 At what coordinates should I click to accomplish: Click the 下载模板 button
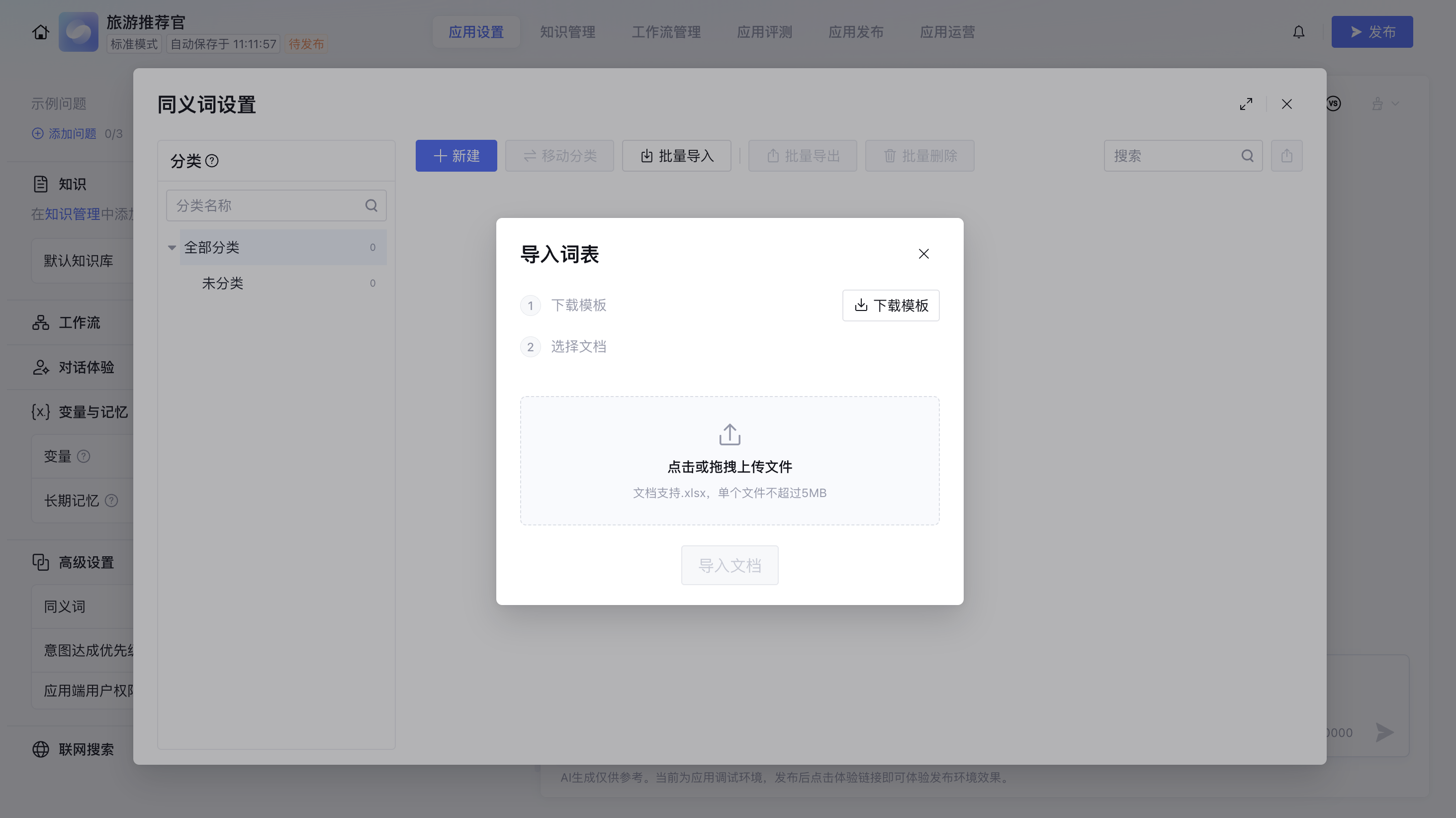point(890,306)
